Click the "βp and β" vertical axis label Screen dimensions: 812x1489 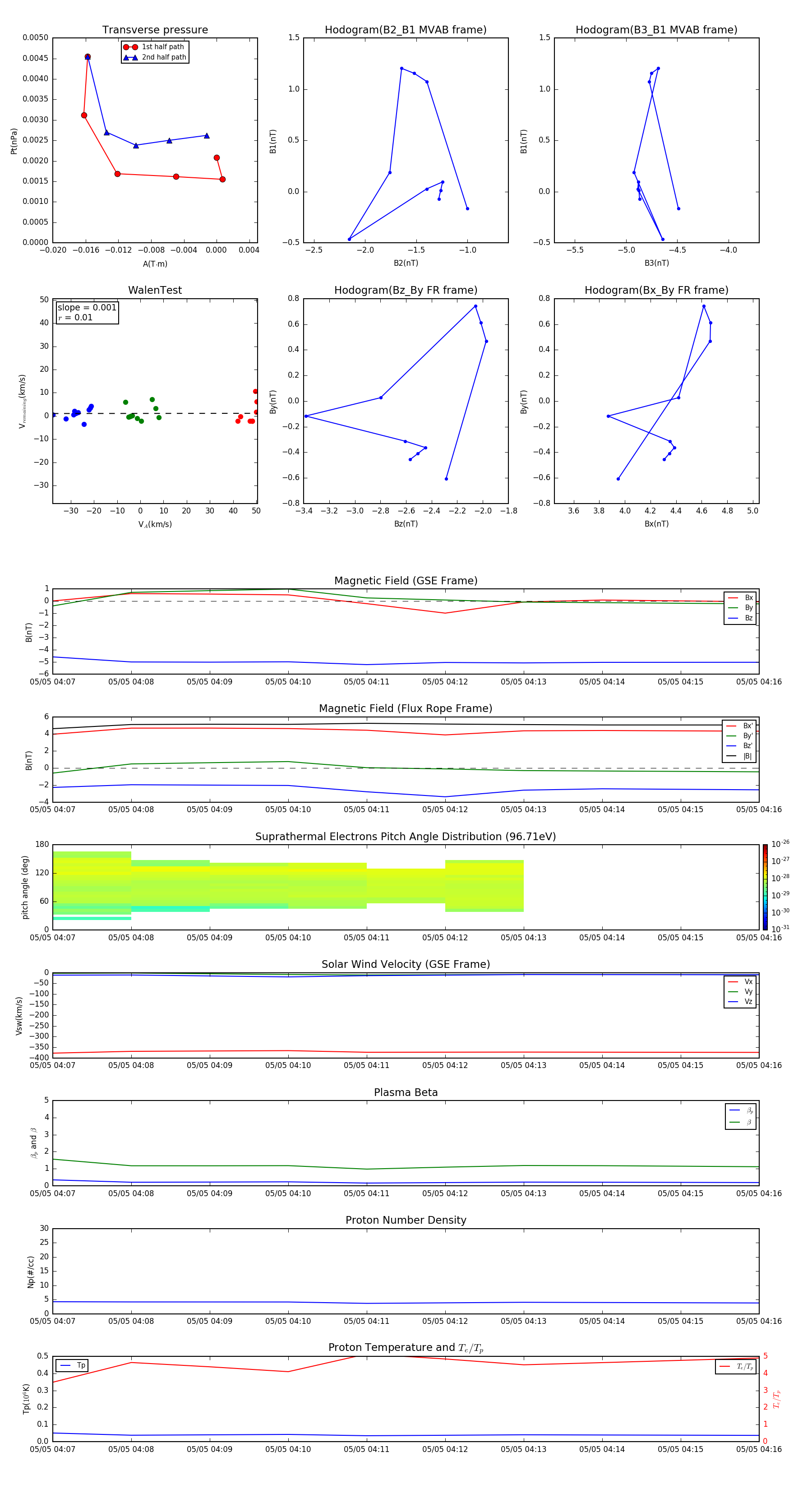click(33, 1143)
